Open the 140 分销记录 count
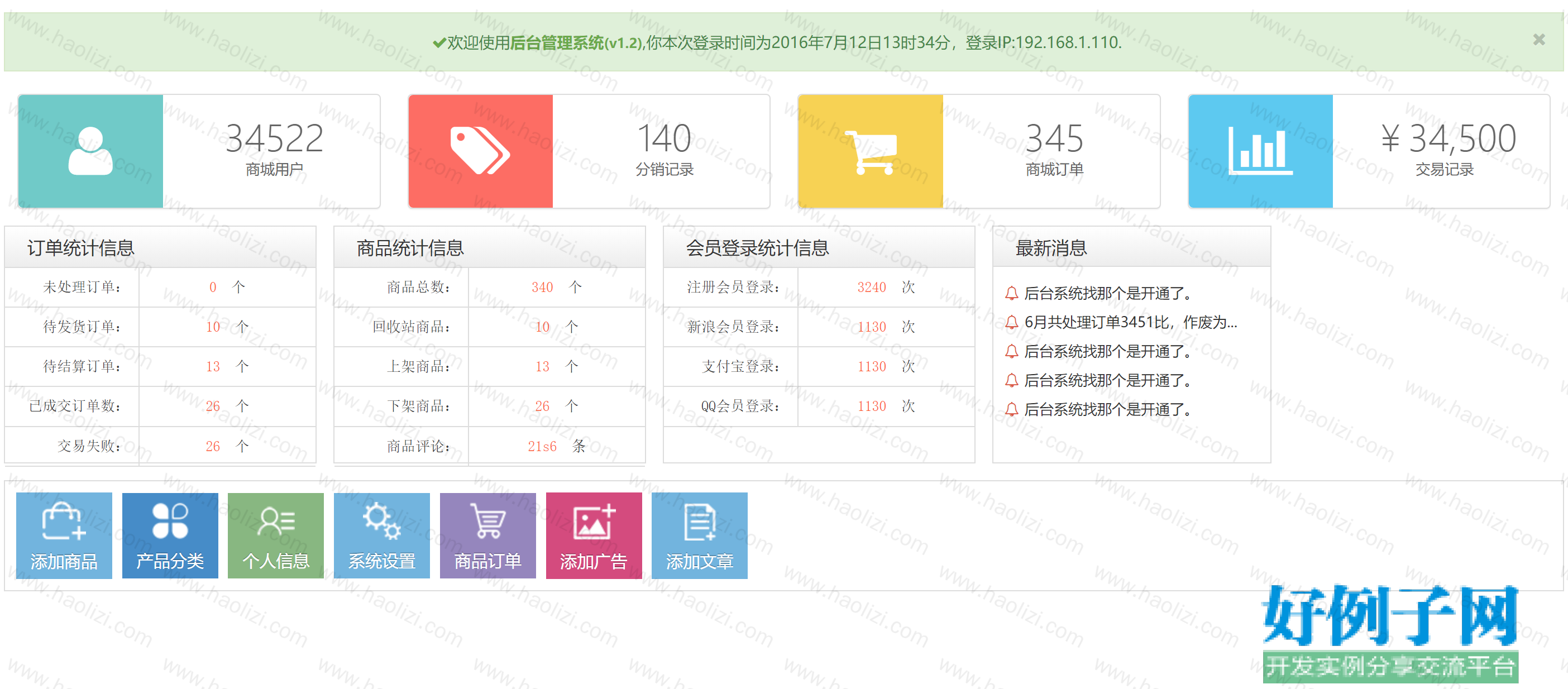The image size is (1568, 689). tap(664, 139)
